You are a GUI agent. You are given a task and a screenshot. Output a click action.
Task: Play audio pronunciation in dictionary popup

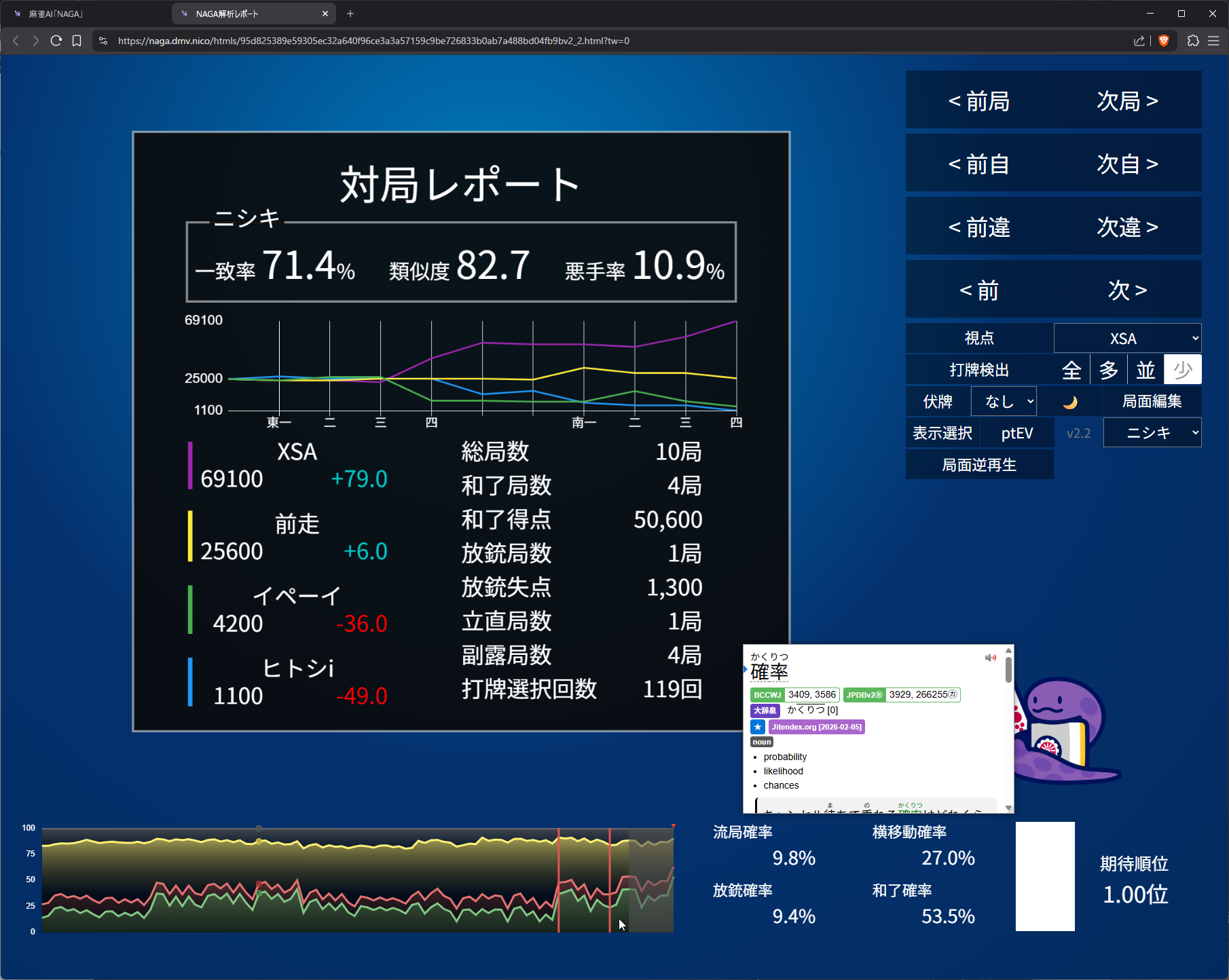990,658
